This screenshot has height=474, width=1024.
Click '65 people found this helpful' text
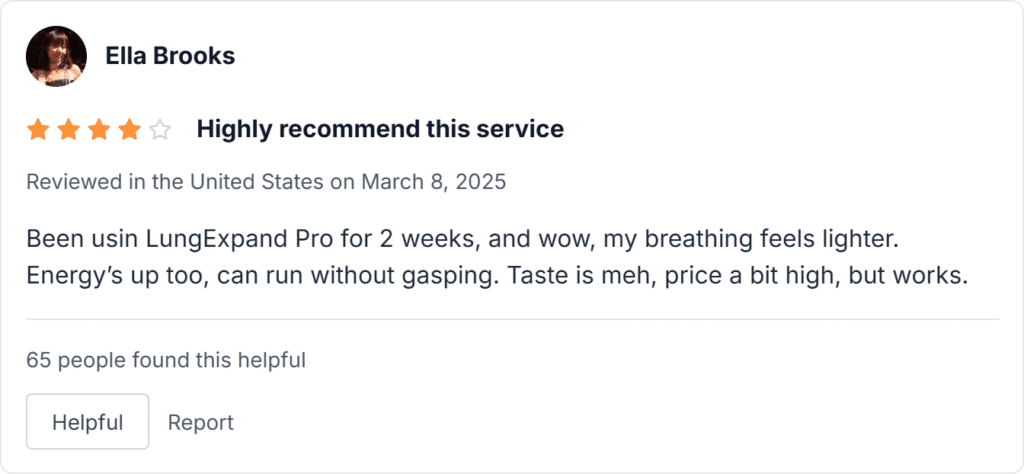point(166,360)
